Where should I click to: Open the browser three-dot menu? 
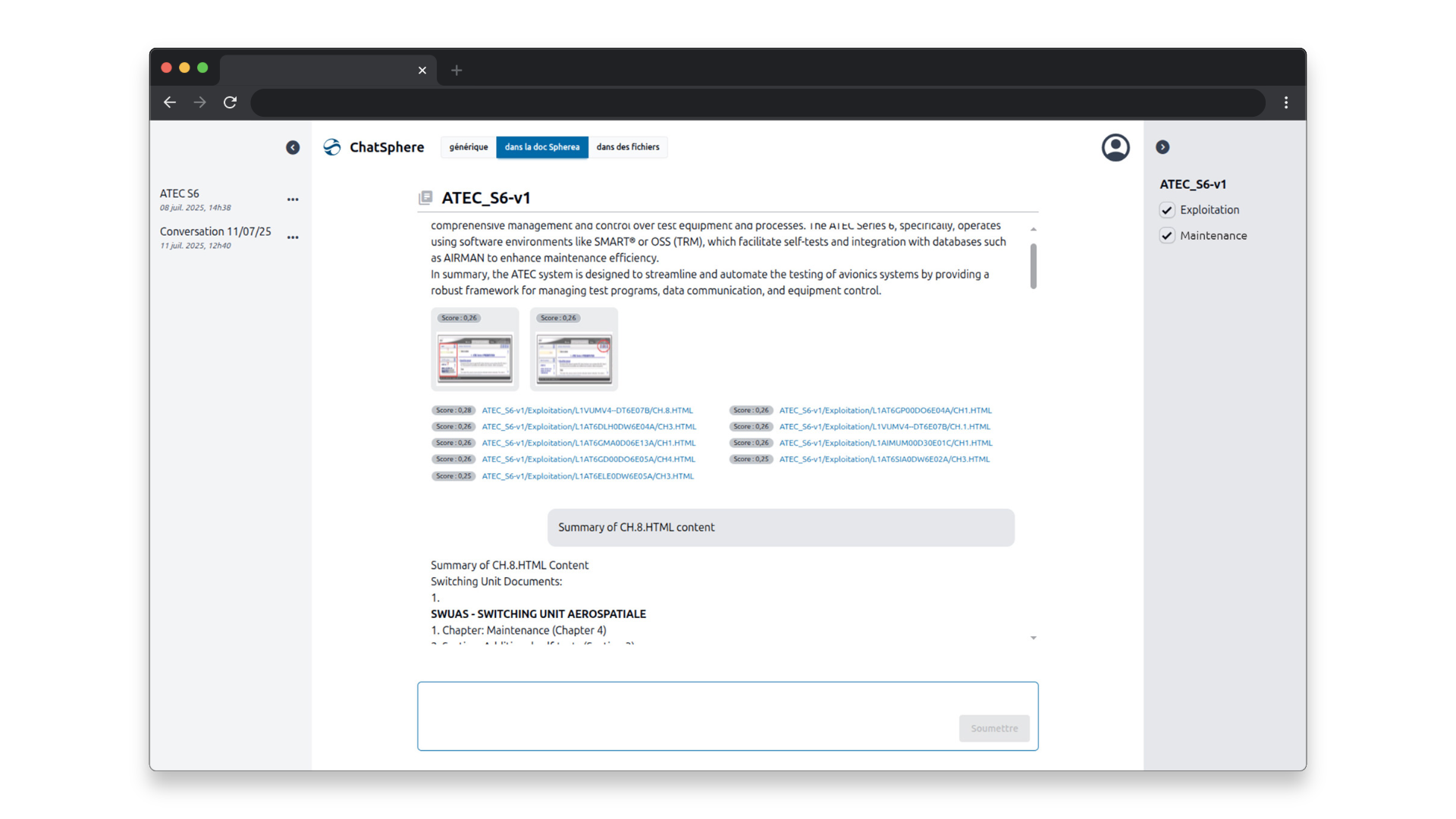tap(1286, 102)
